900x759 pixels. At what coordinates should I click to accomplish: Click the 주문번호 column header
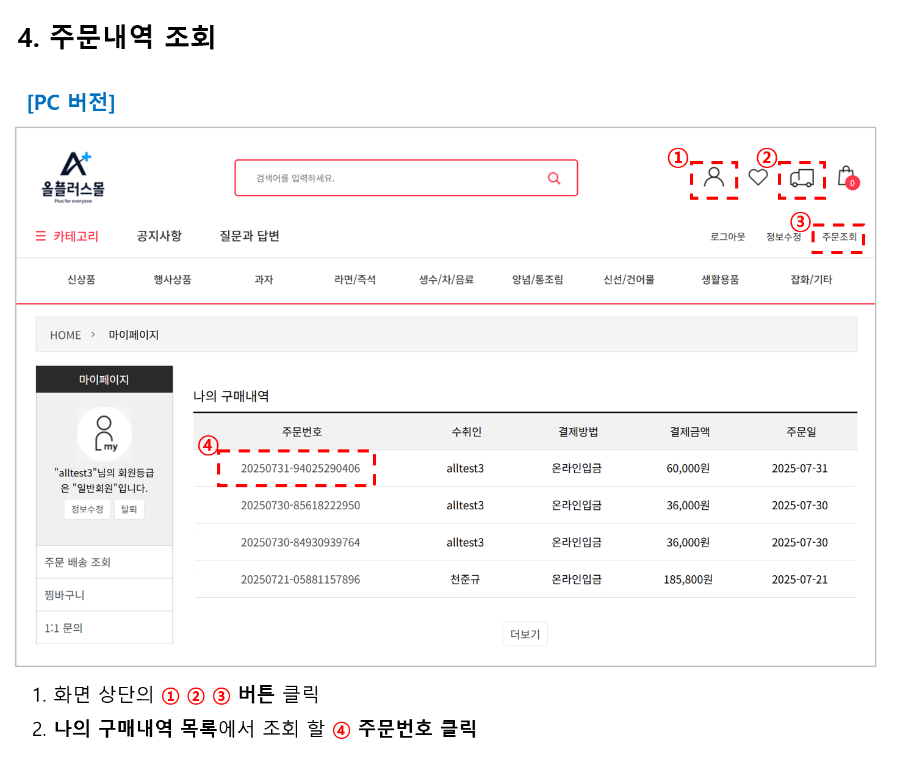pyautogui.click(x=302, y=432)
